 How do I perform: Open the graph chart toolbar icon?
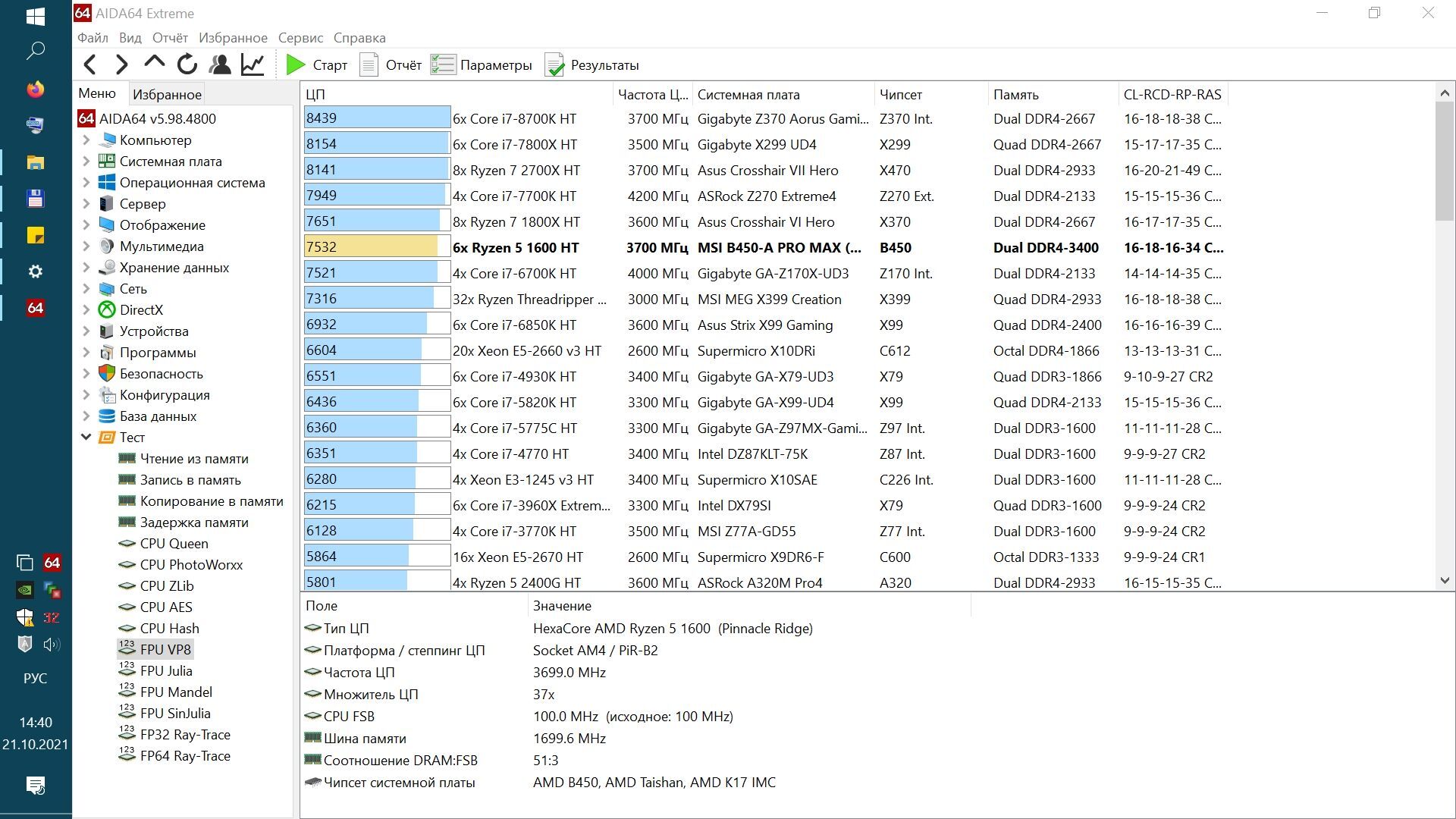point(253,64)
